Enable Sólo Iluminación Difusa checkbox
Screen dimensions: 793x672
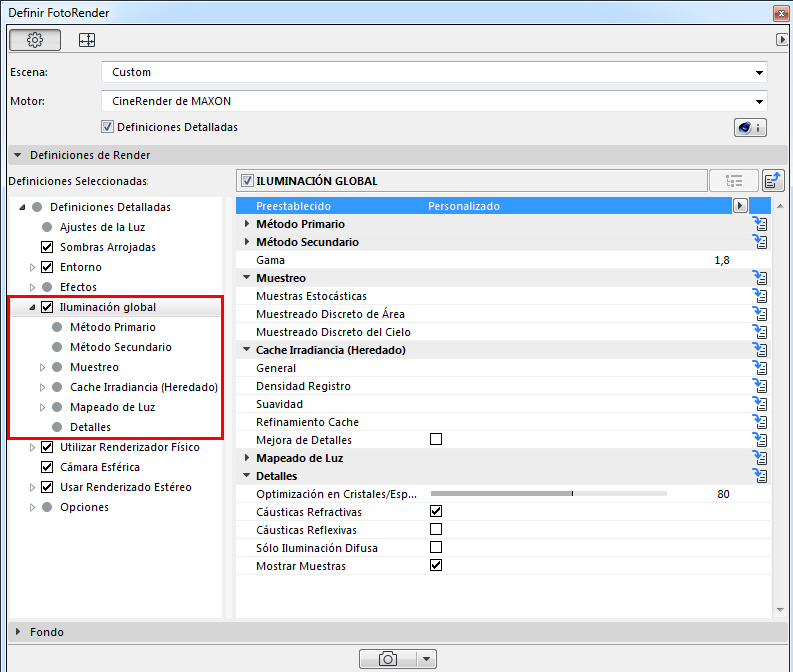click(x=436, y=547)
